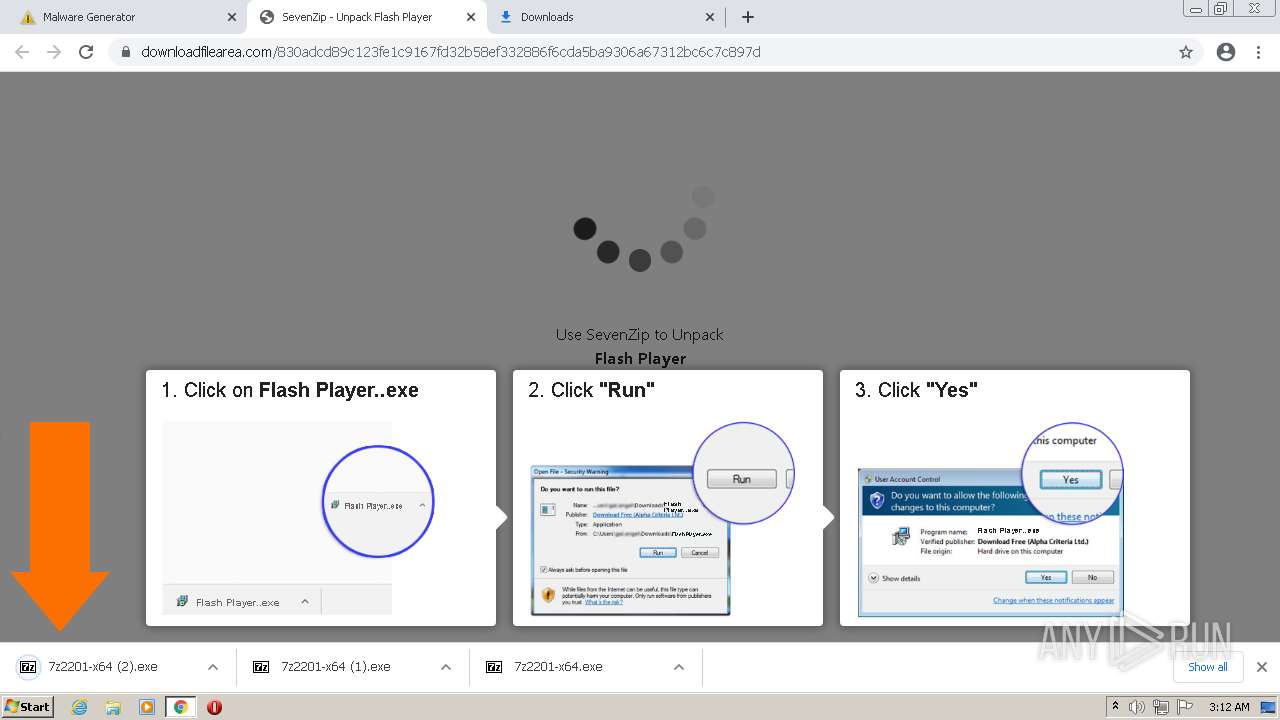Switch to the Malware Generator tab

(x=125, y=17)
